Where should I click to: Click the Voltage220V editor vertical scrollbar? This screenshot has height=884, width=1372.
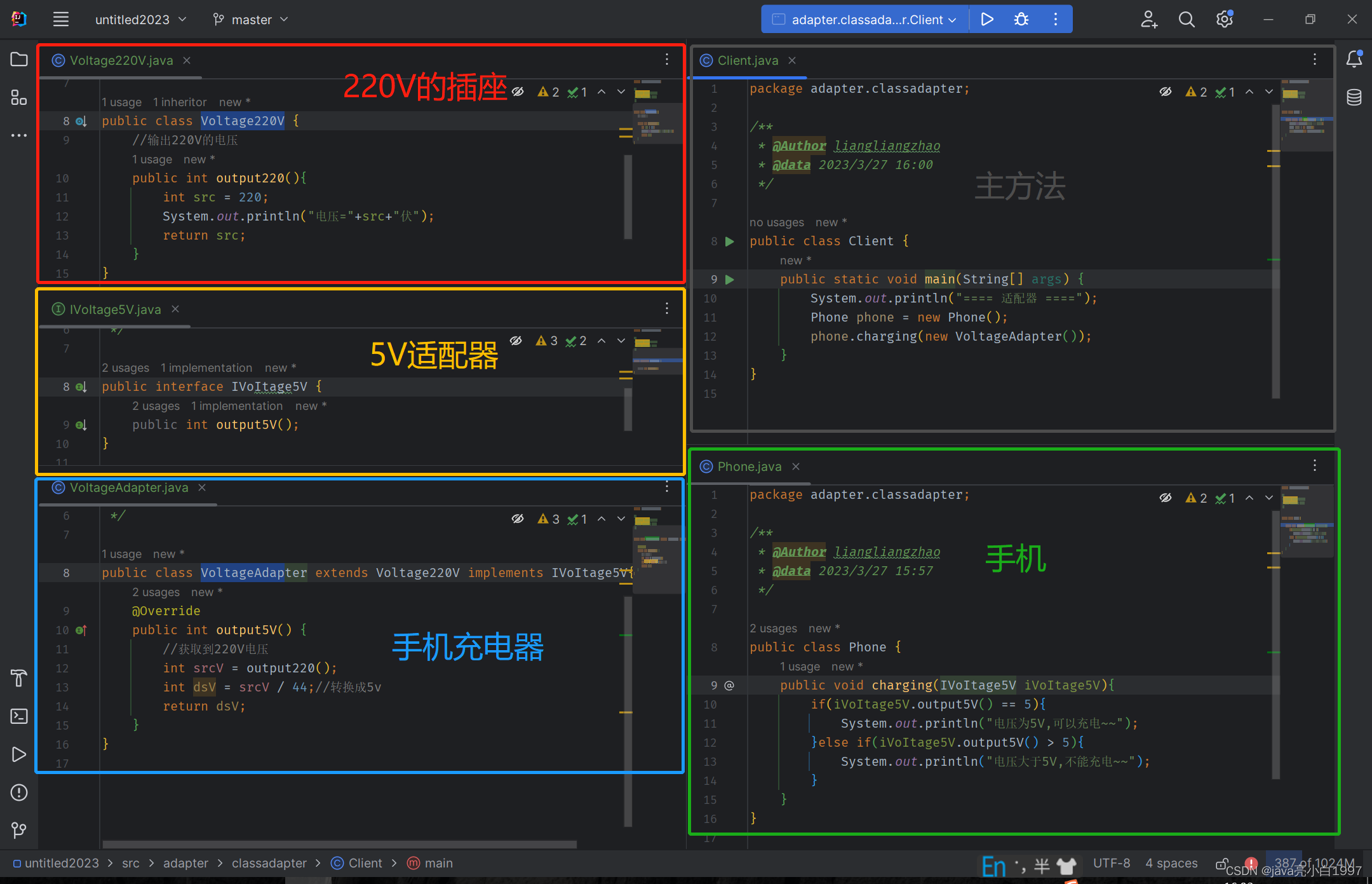628,197
